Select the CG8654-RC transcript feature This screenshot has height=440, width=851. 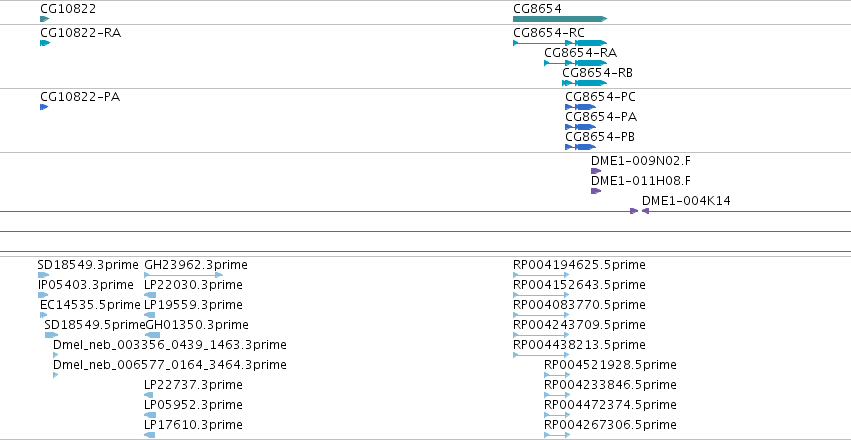(x=560, y=43)
